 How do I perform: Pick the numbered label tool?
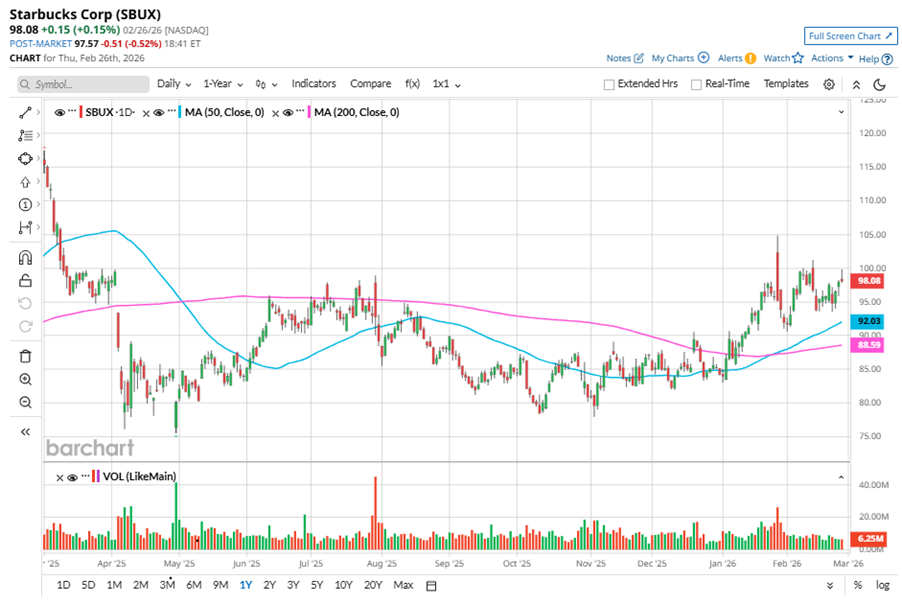click(x=25, y=204)
